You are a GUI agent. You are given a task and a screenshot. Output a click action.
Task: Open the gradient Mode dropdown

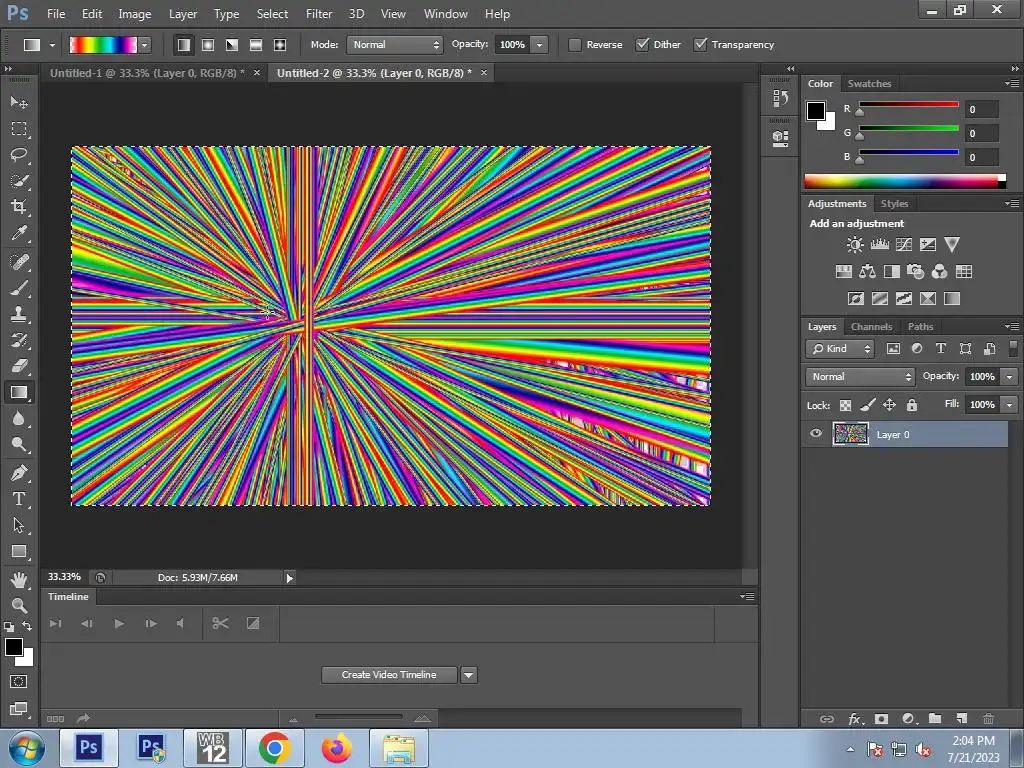click(x=395, y=45)
